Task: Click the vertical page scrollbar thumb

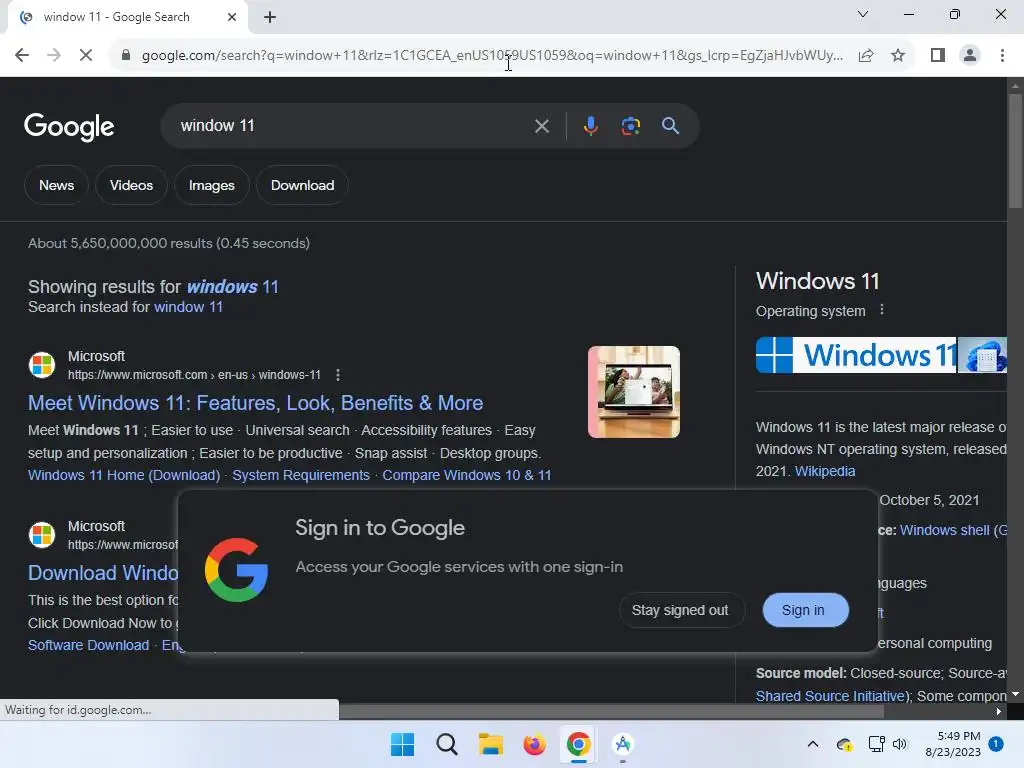Action: (1015, 152)
